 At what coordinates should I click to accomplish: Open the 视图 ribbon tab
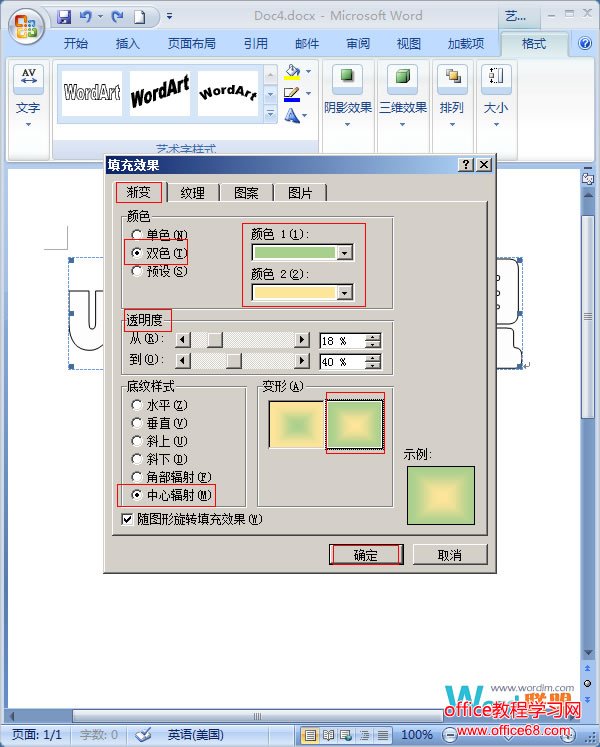[409, 44]
